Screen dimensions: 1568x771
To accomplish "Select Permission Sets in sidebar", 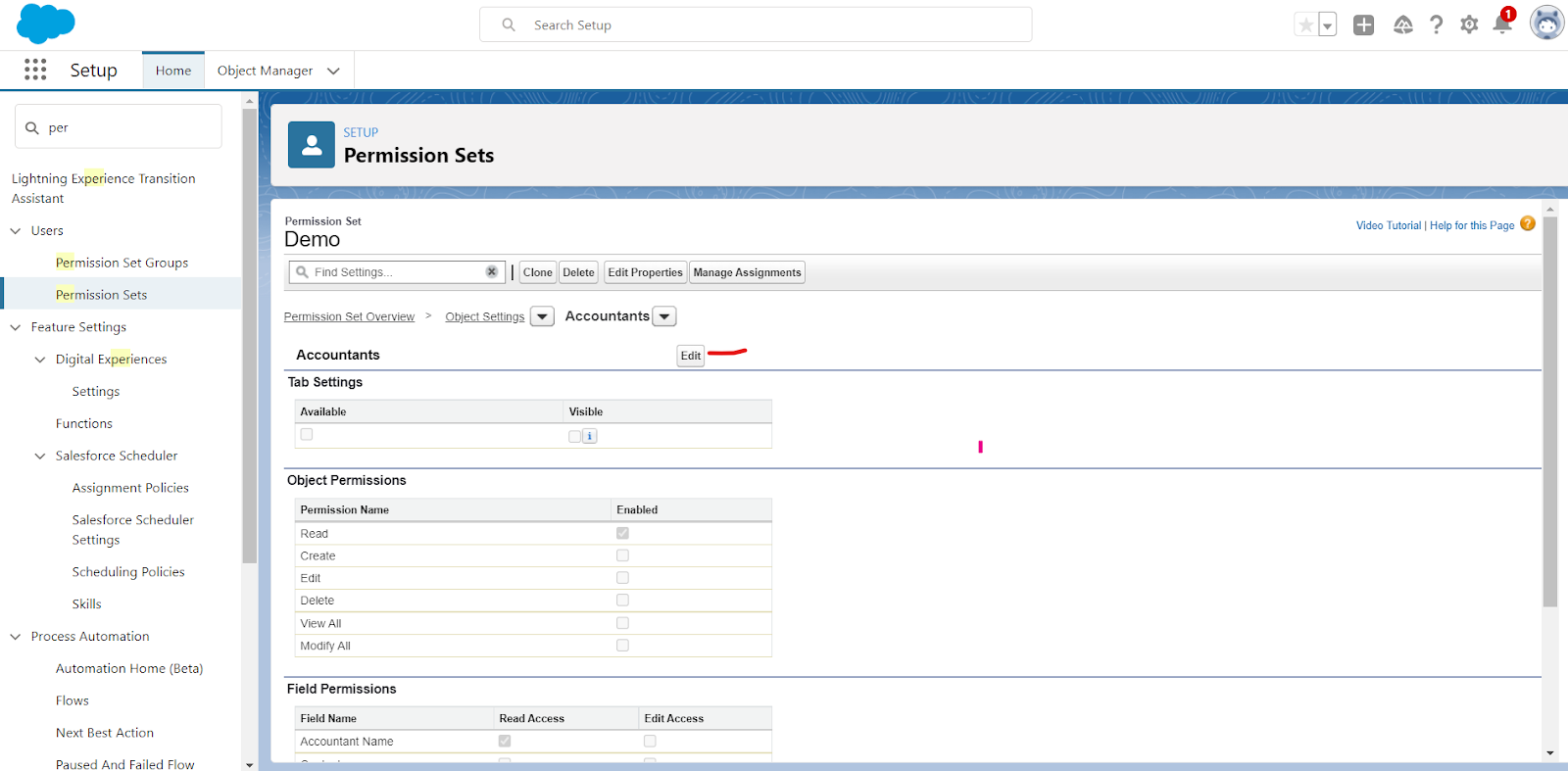I will [x=101, y=295].
